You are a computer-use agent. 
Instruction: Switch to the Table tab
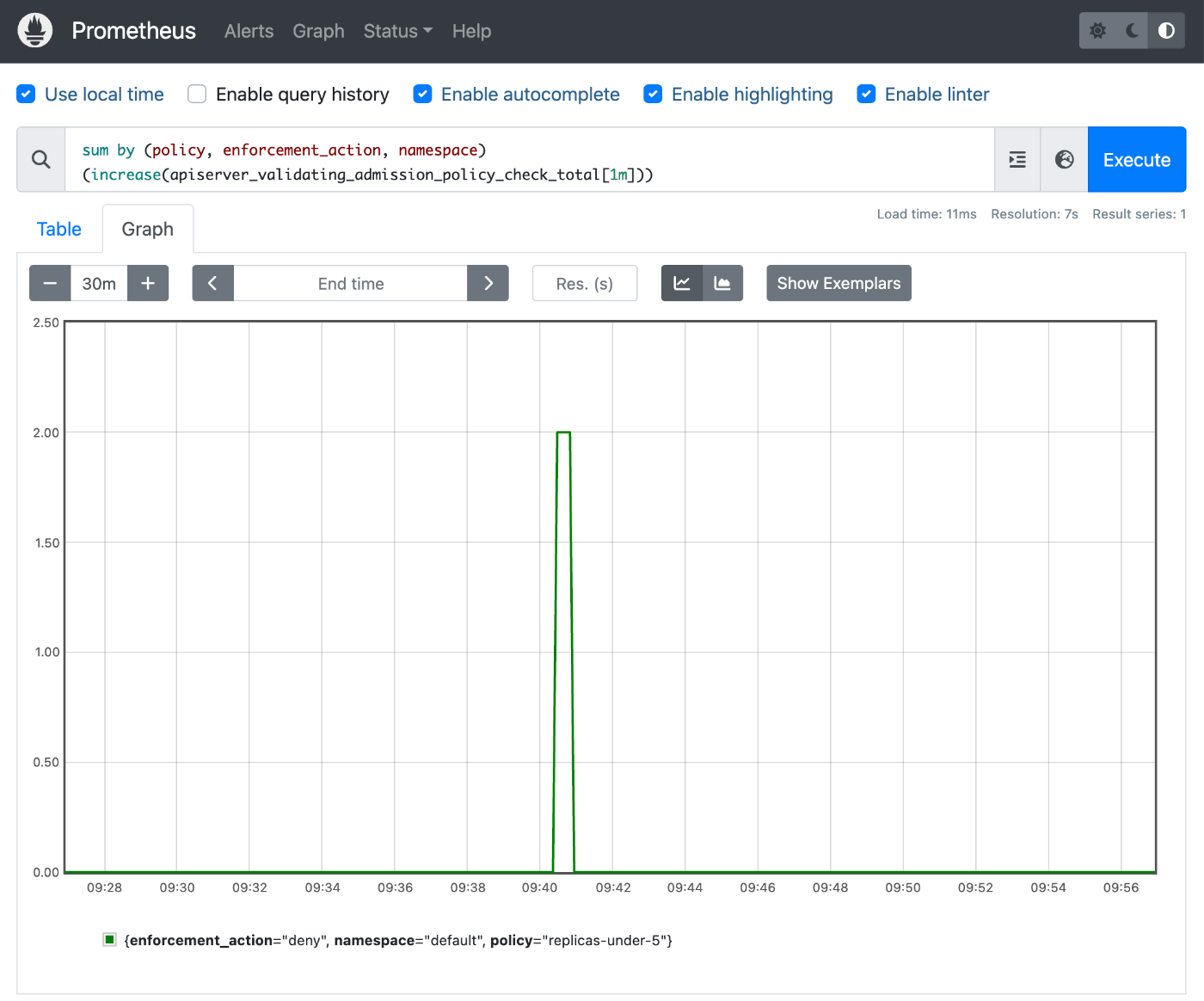pos(59,229)
